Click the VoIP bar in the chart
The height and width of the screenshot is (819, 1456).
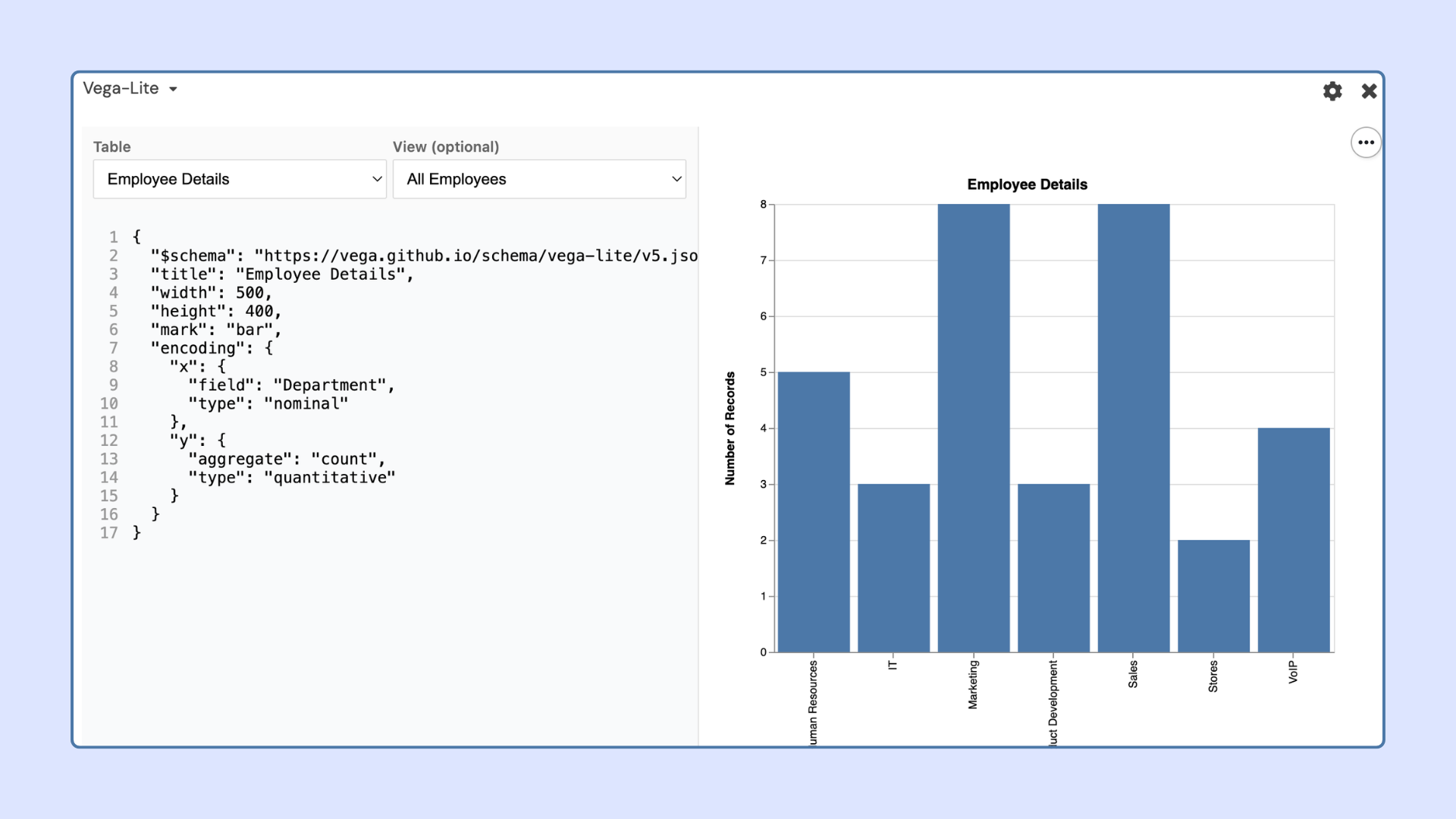click(1294, 540)
